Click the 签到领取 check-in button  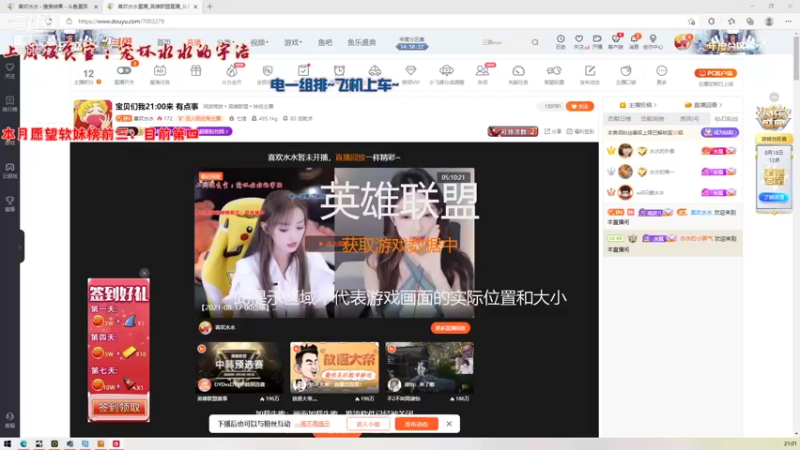pos(119,408)
